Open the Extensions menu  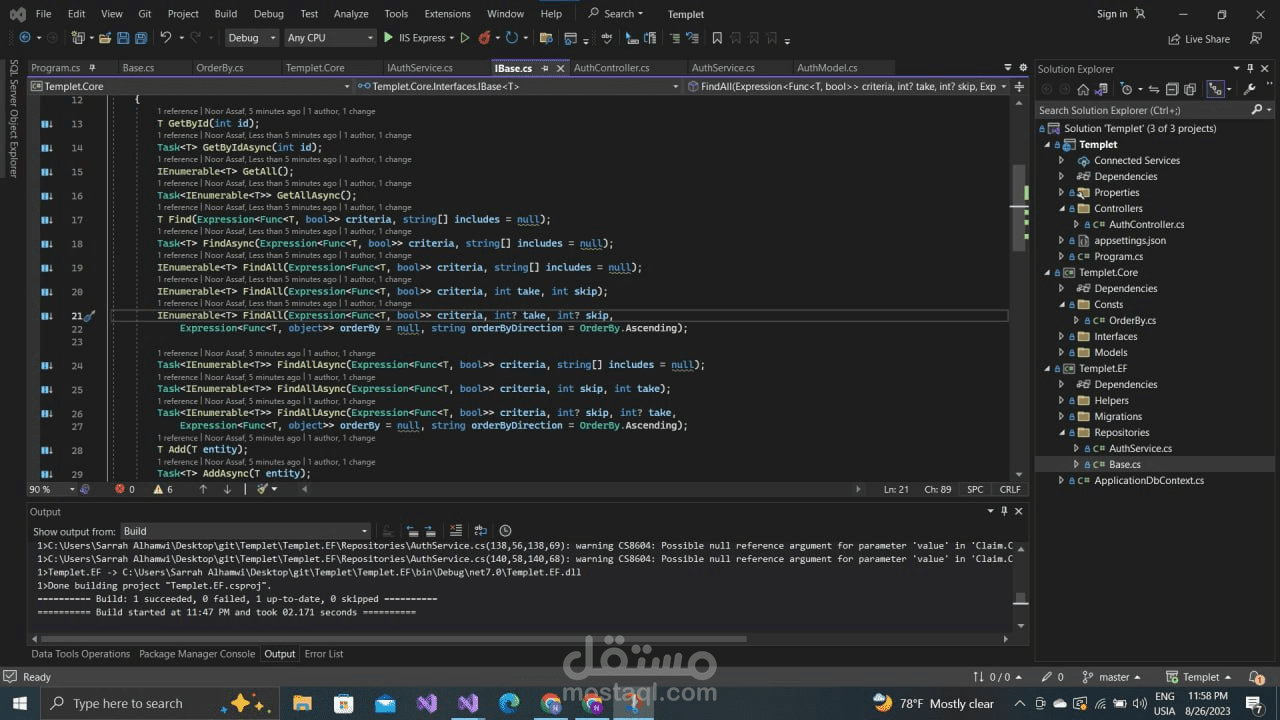coord(447,14)
